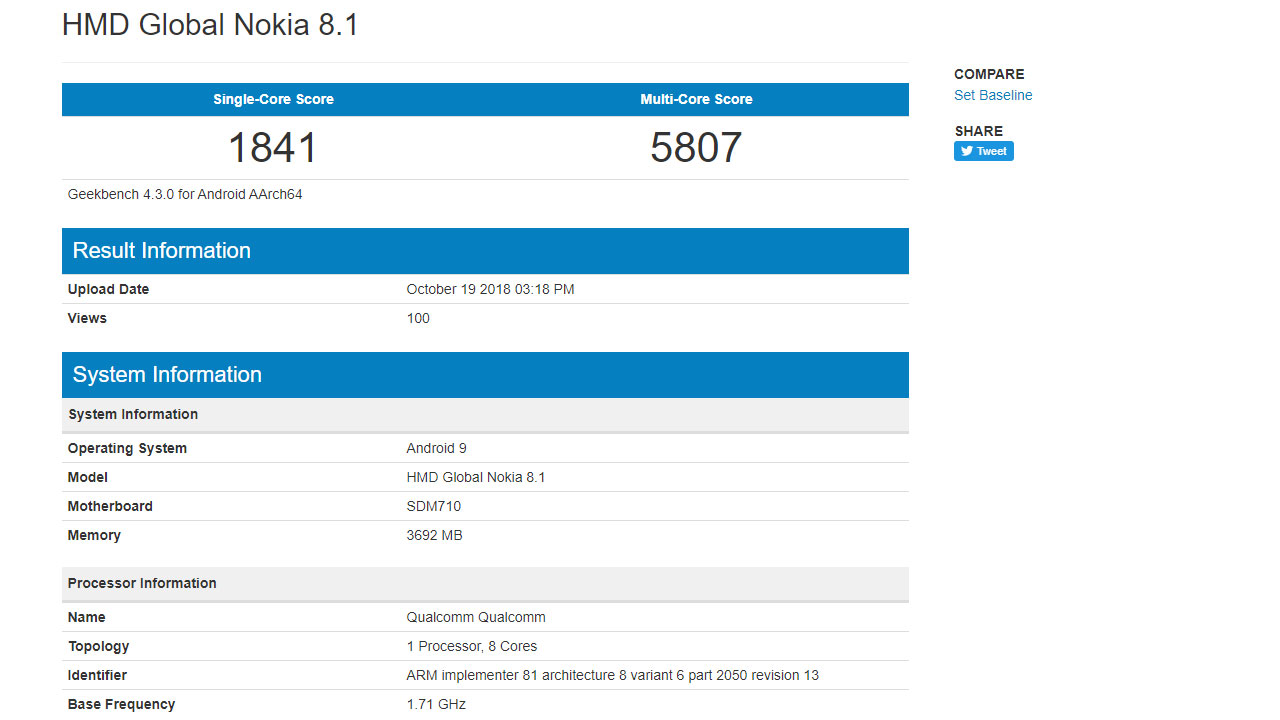Screen dimensions: 1280x720
Task: Click the Views label
Action: pos(87,318)
